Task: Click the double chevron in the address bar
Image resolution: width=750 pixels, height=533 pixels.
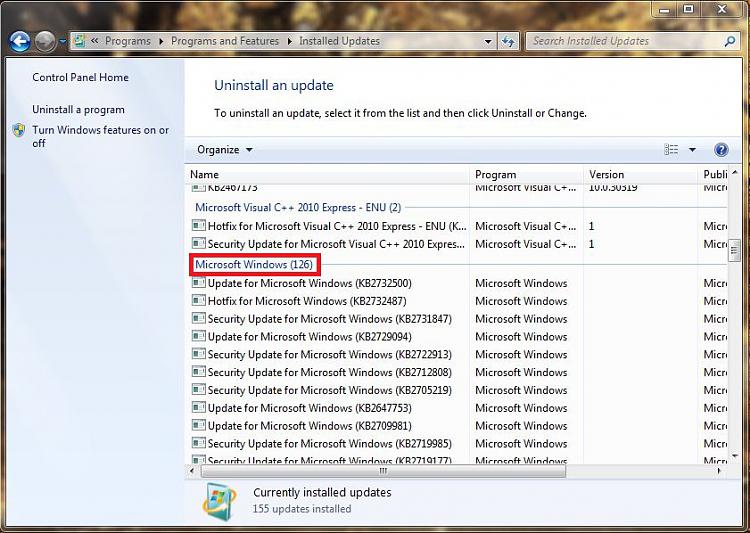Action: click(95, 41)
